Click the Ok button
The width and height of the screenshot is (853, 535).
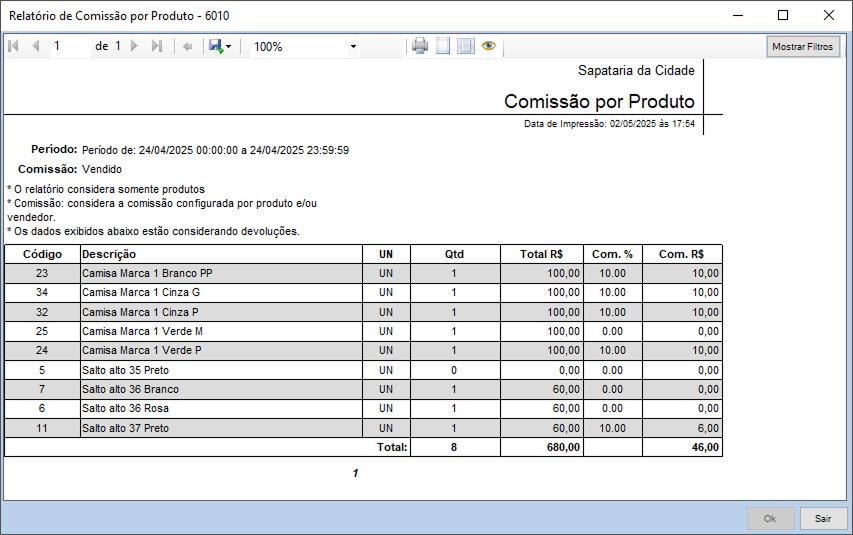770,519
